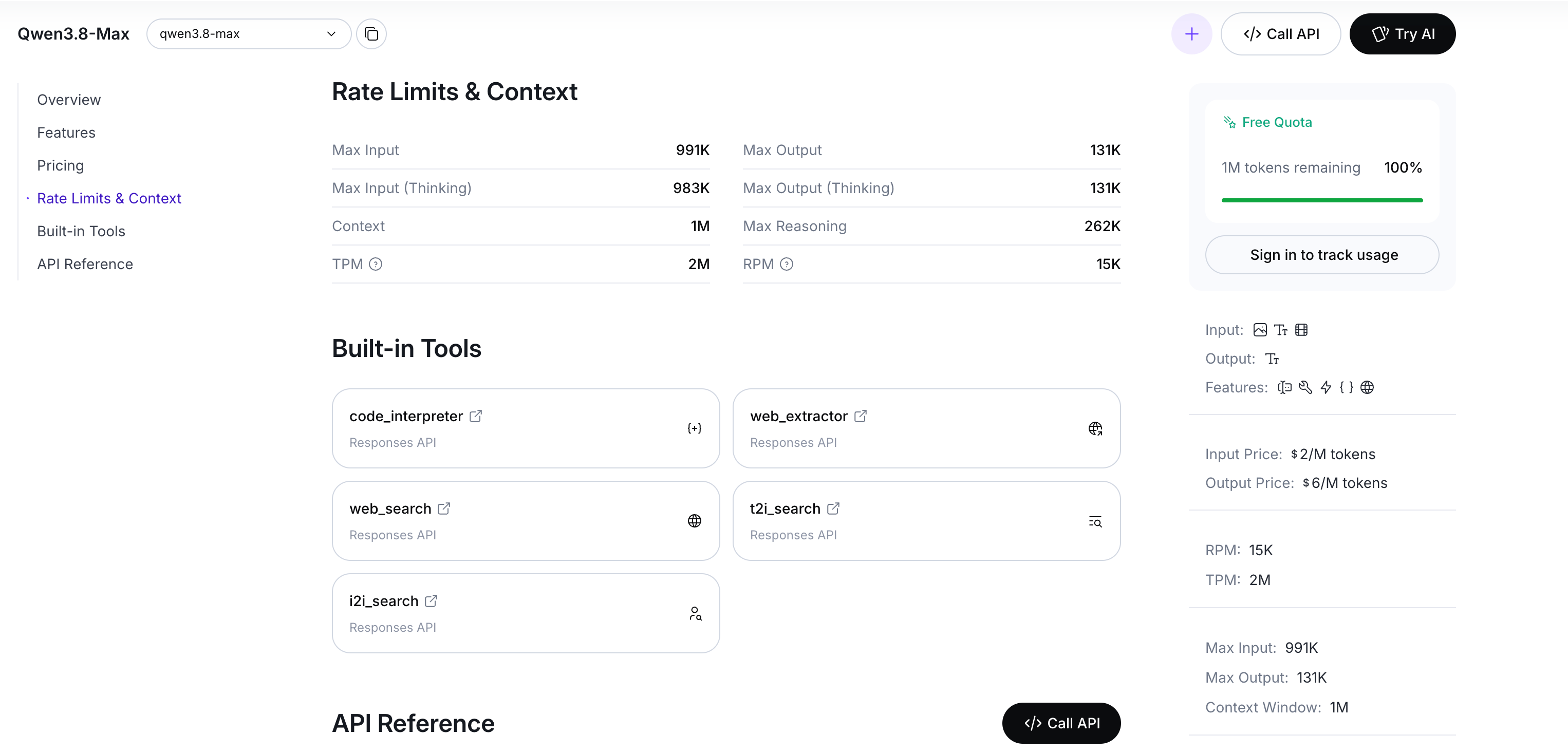The width and height of the screenshot is (1568, 753).
Task: Click the purple plus icon button
Action: click(1191, 34)
